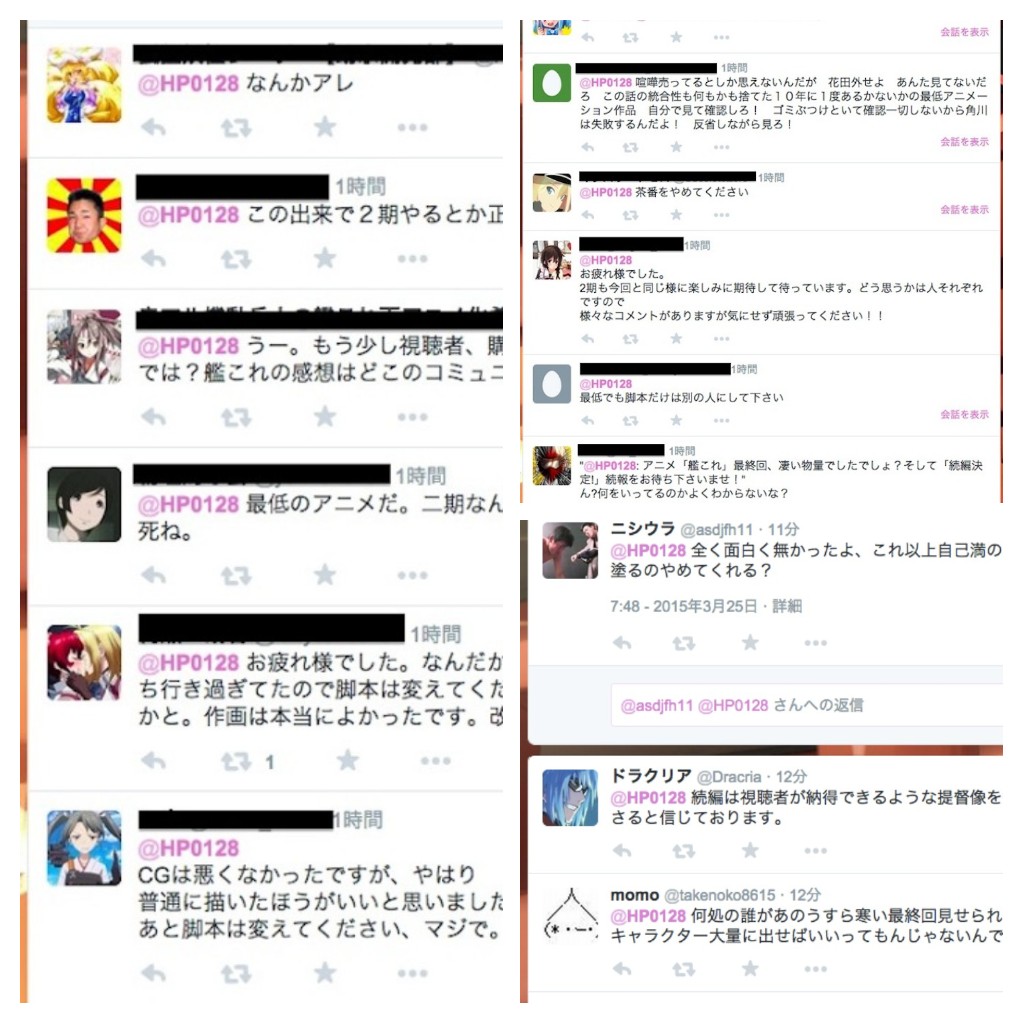The width and height of the screenshot is (1024, 1024).
Task: Open the rising sun flag avatar profile
Action: tap(84, 215)
